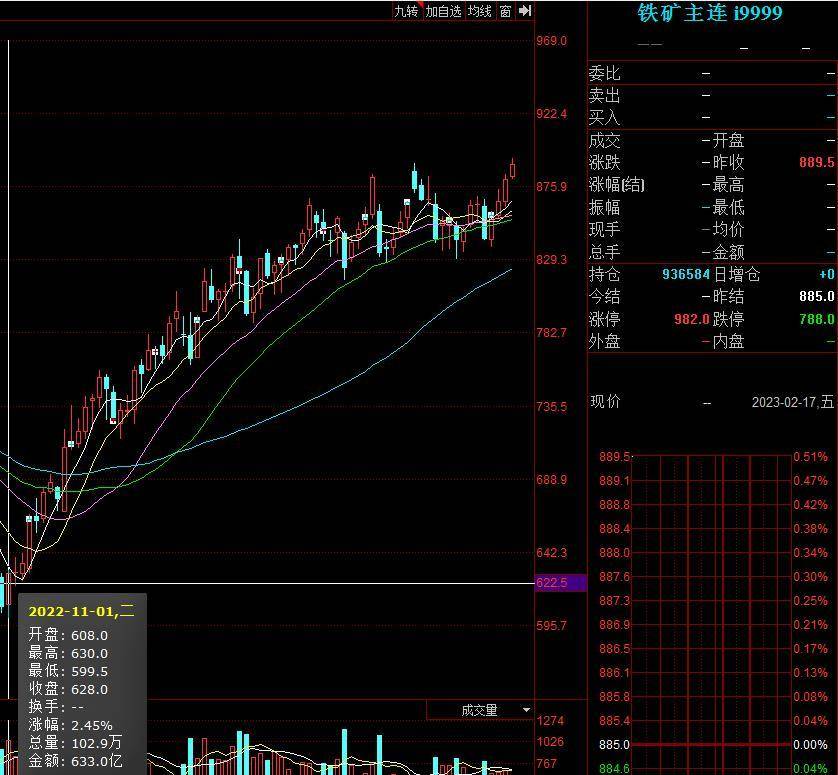This screenshot has width=838, height=775.
Task: Click the 735.5 price axis label
Action: coord(552,407)
